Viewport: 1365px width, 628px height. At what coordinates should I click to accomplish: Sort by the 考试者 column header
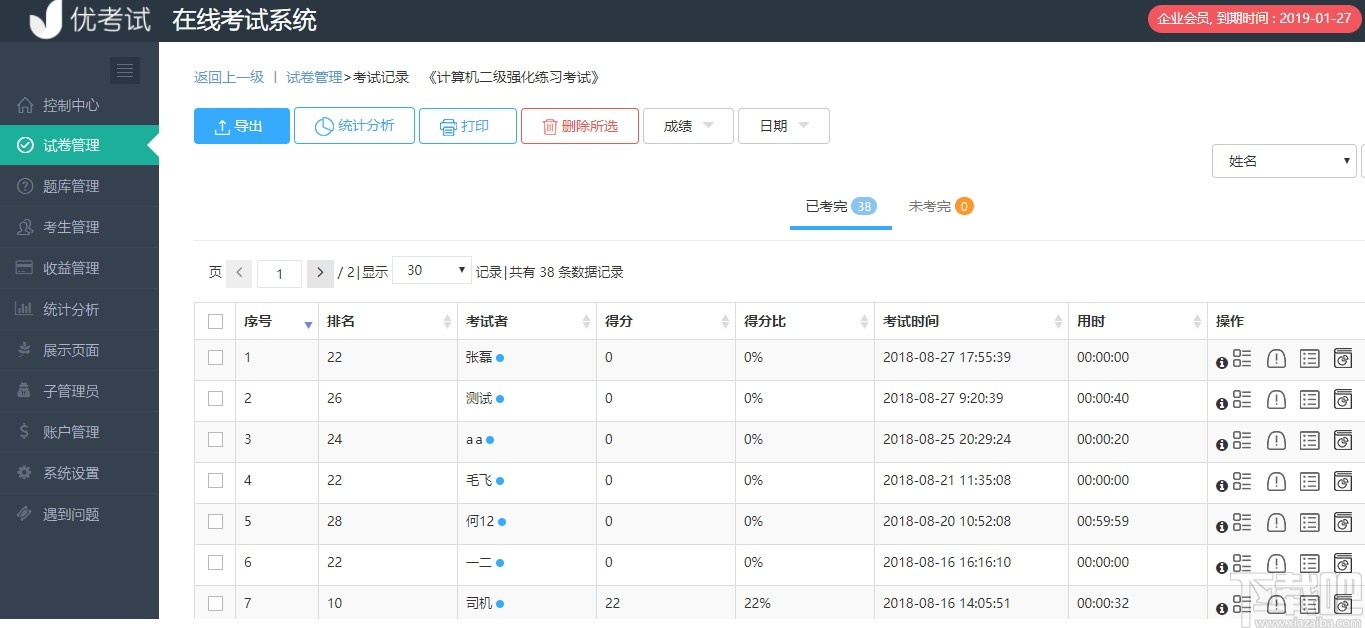(x=527, y=321)
